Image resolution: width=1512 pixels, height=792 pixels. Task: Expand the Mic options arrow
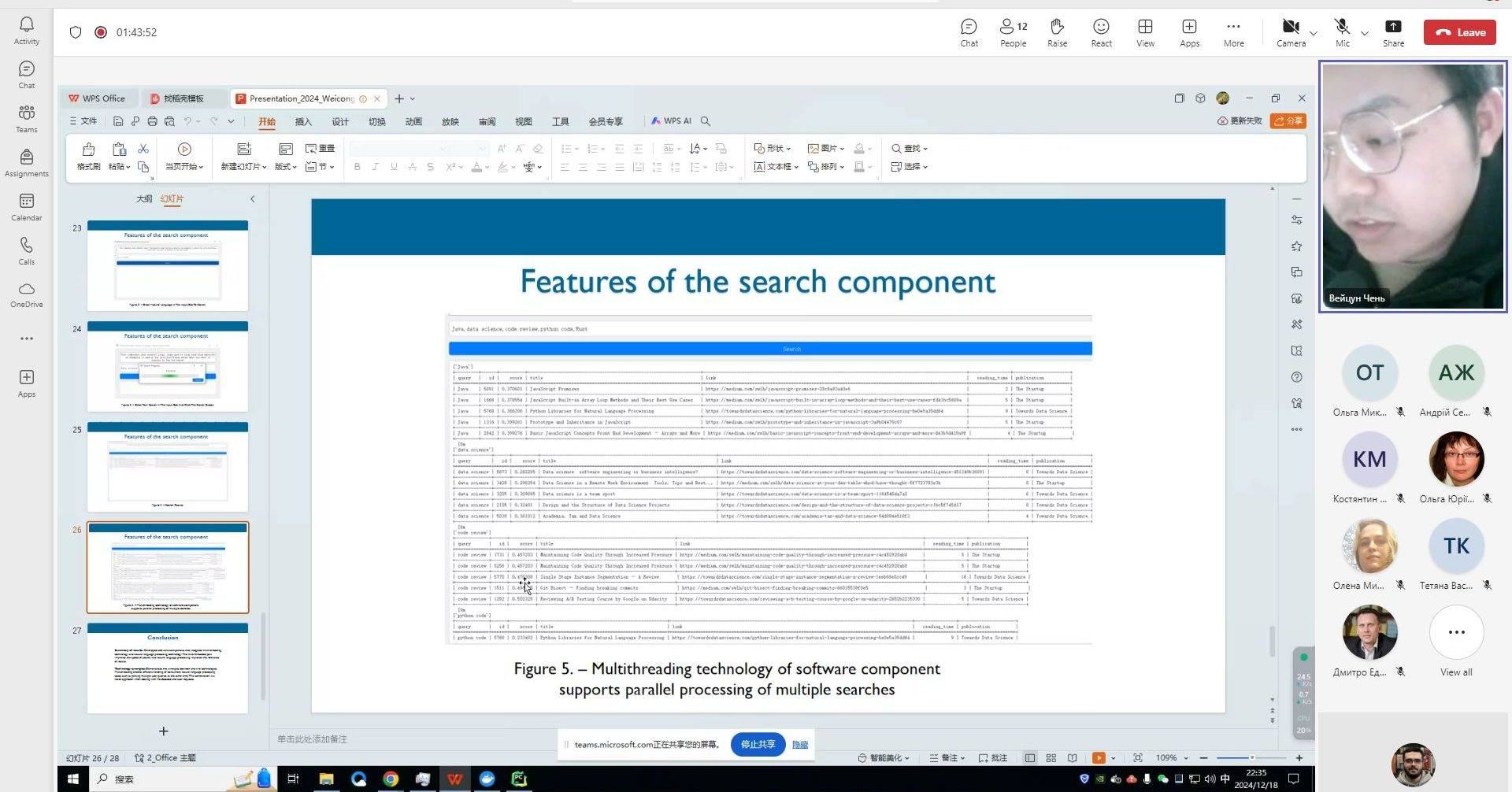(1365, 33)
